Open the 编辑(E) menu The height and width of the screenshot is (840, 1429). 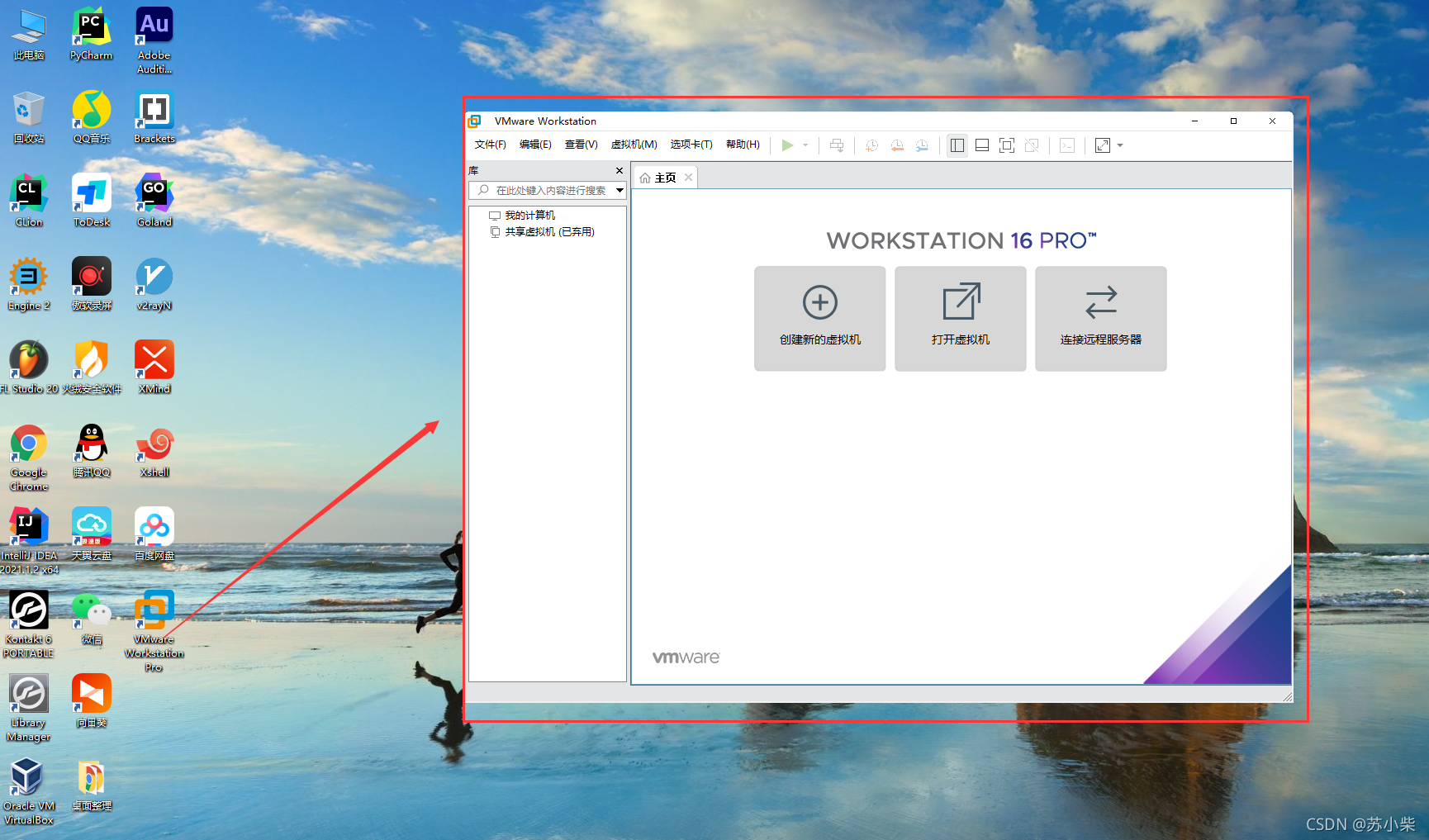(535, 145)
